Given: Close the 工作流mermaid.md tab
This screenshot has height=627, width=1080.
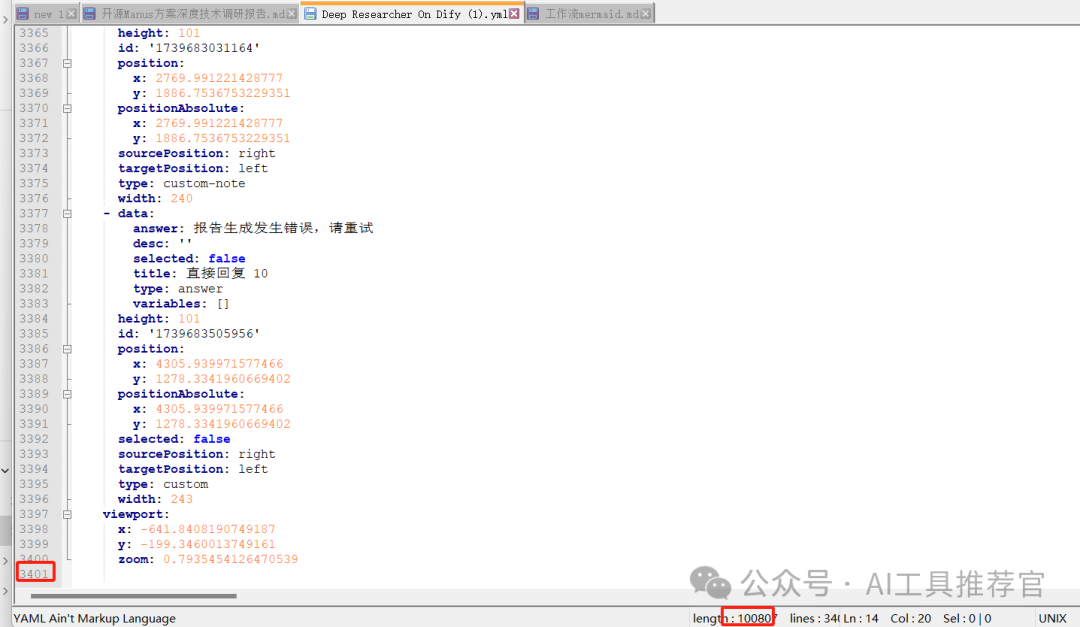Looking at the screenshot, I should coord(645,14).
